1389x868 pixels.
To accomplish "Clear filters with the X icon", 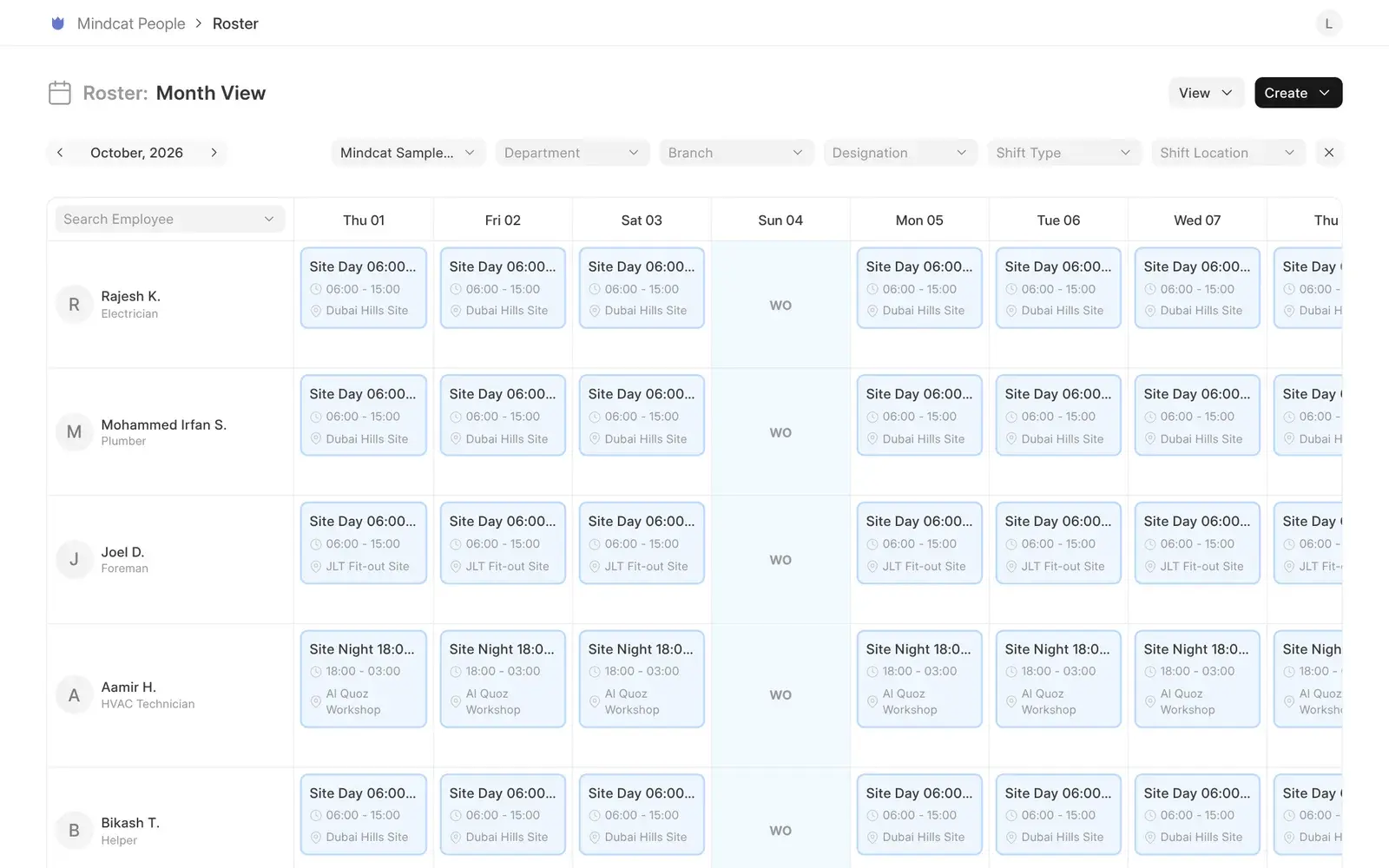I will click(x=1329, y=153).
